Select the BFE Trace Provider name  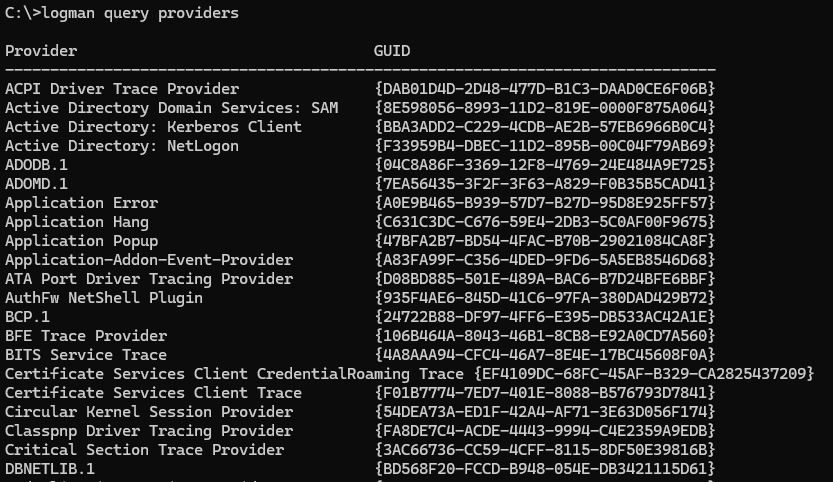pyautogui.click(x=86, y=336)
